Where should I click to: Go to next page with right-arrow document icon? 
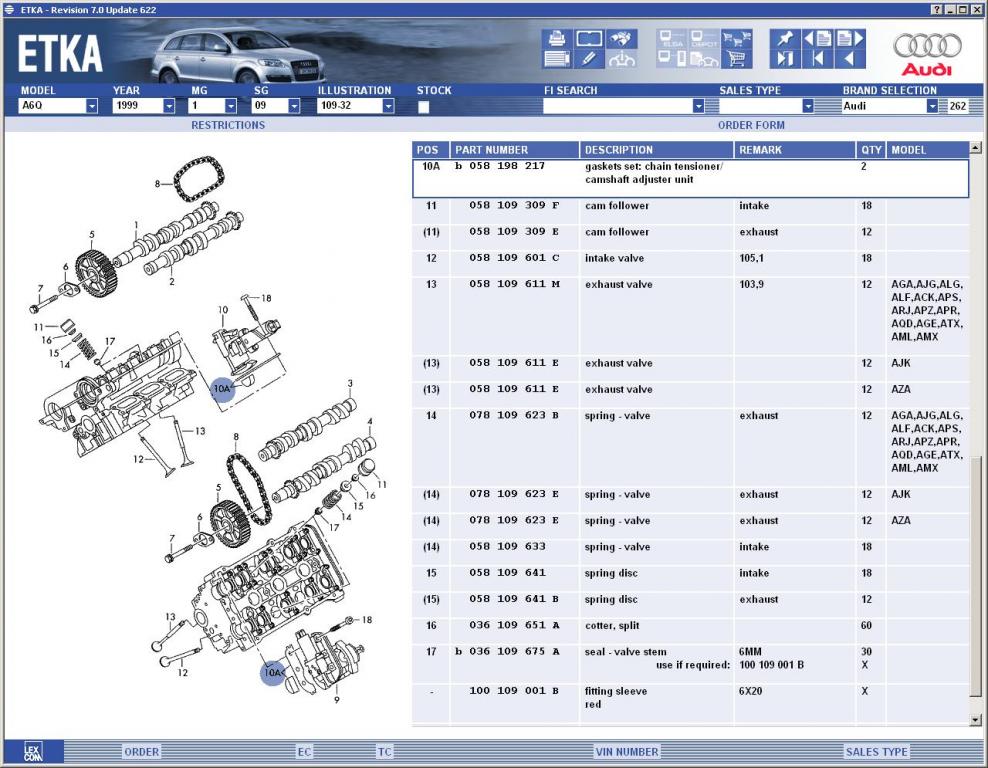[x=850, y=39]
